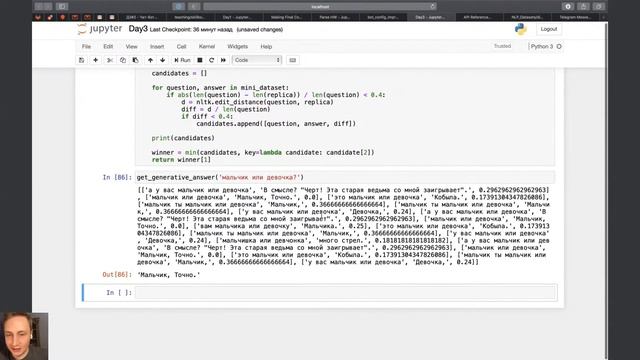This screenshot has height=360, width=640.
Task: Click the kernel idle circle indicator
Action: [x=559, y=47]
